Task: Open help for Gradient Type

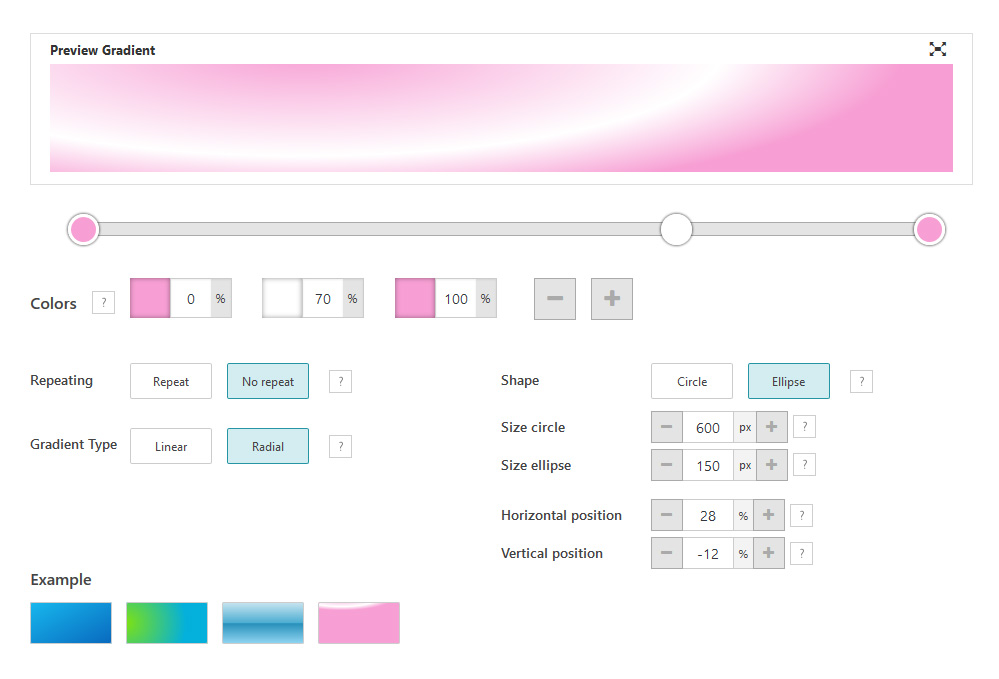Action: click(340, 446)
